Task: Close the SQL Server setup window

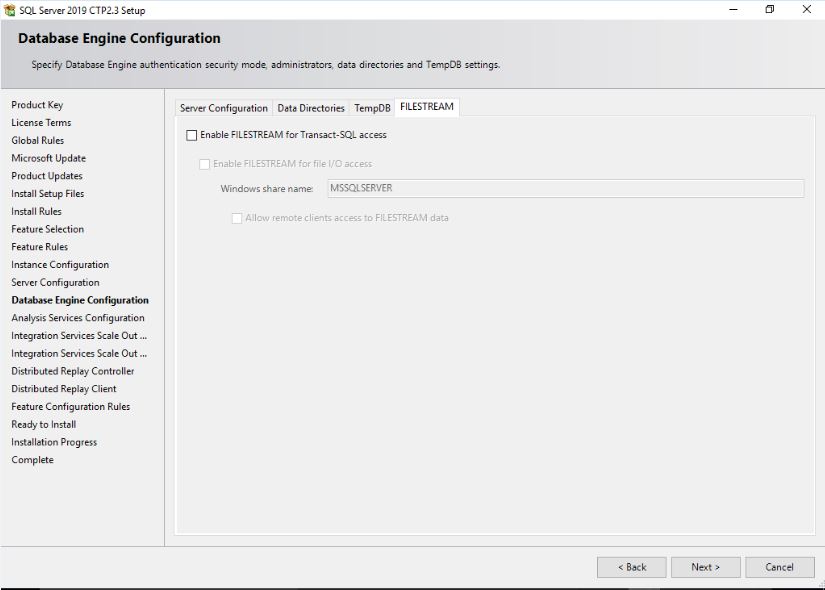Action: coord(807,9)
